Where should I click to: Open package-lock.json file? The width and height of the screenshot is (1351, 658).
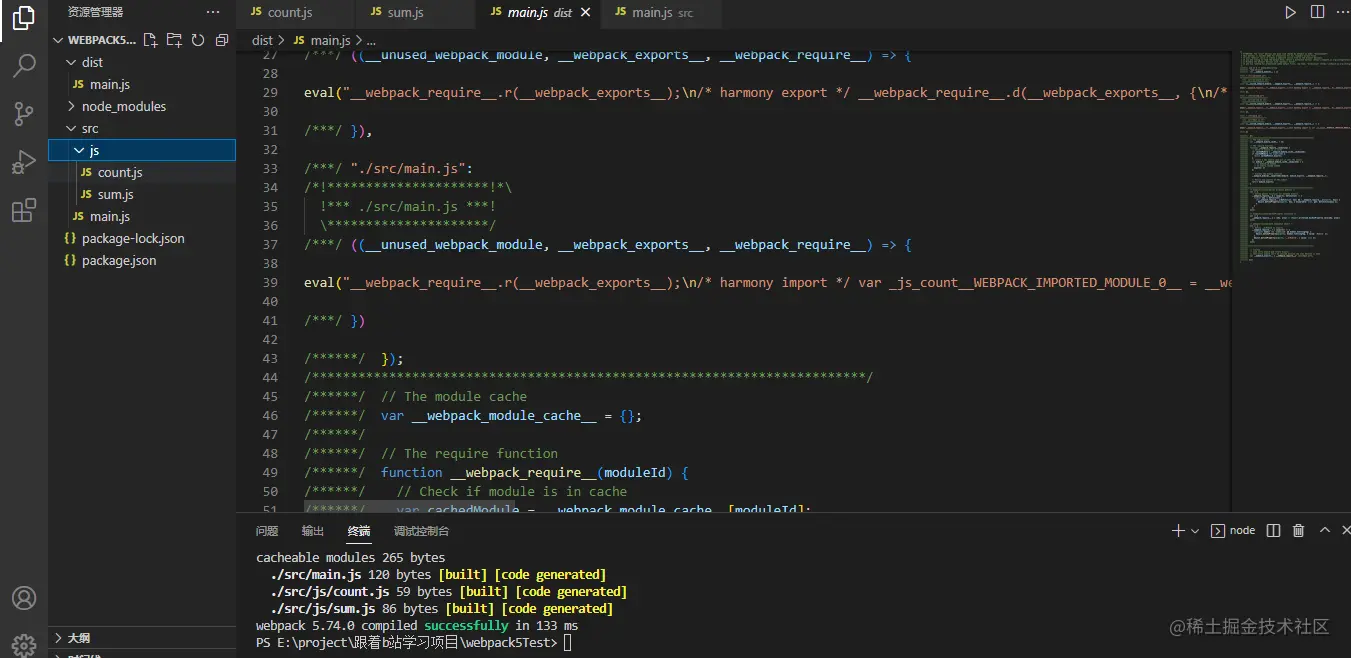(x=142, y=238)
